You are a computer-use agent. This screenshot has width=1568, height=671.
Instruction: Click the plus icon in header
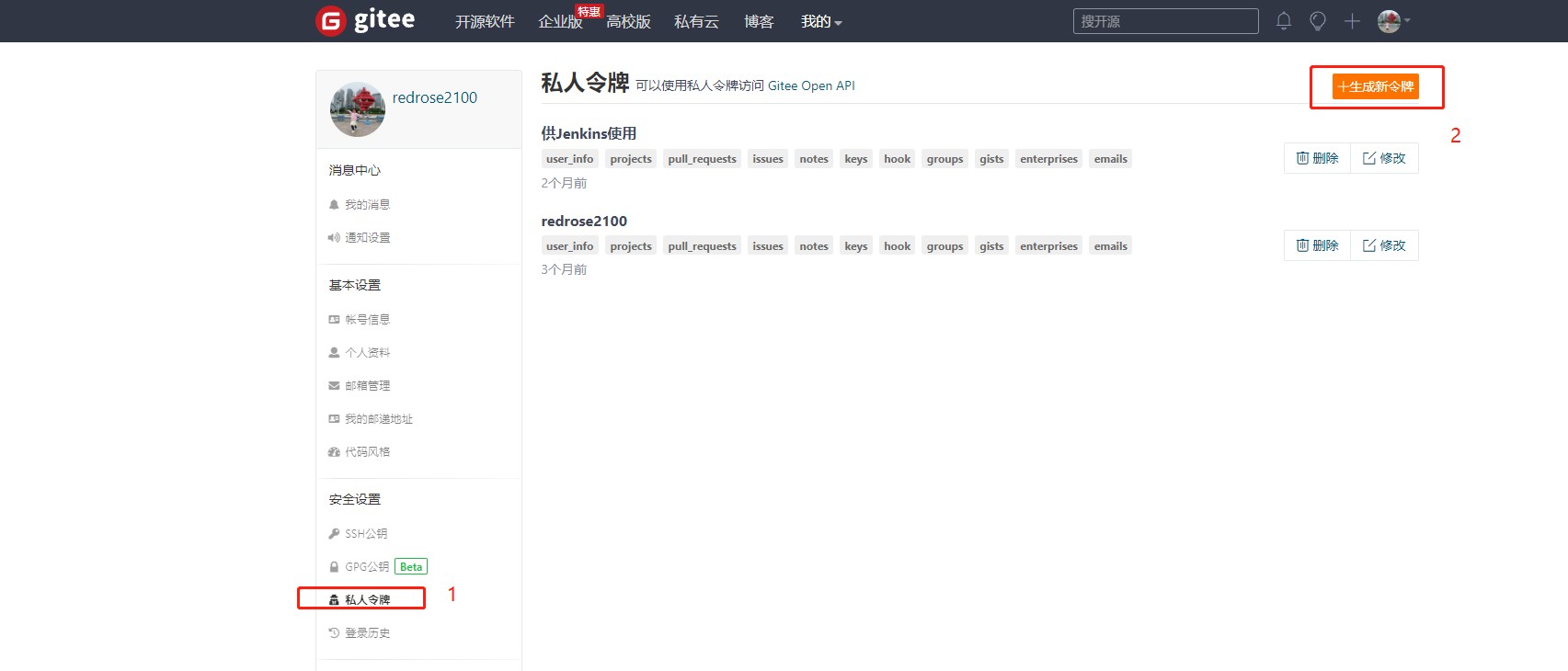tap(1352, 21)
